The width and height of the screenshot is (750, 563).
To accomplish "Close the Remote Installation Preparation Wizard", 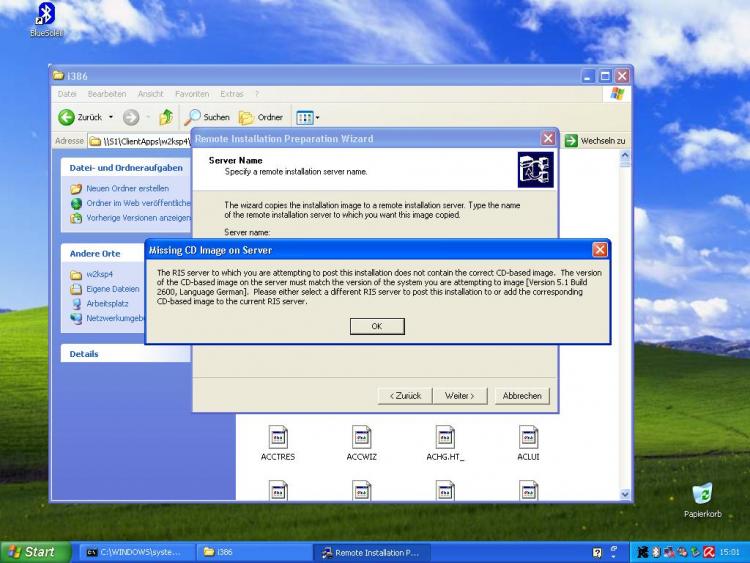I will click(548, 139).
